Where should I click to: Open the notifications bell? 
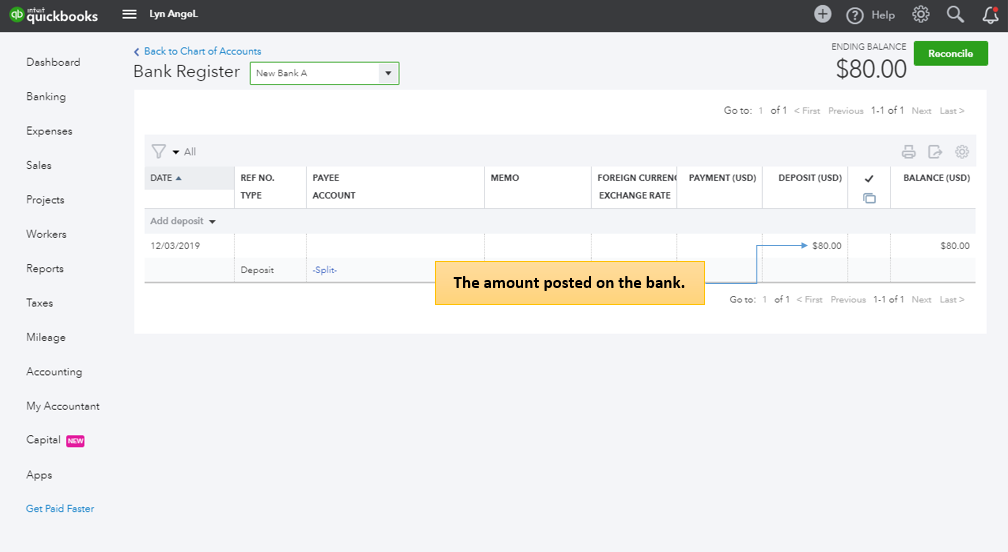point(990,15)
